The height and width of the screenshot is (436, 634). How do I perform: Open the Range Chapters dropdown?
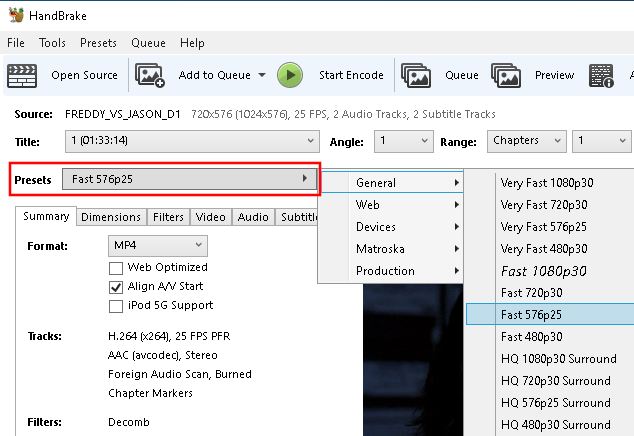click(527, 141)
